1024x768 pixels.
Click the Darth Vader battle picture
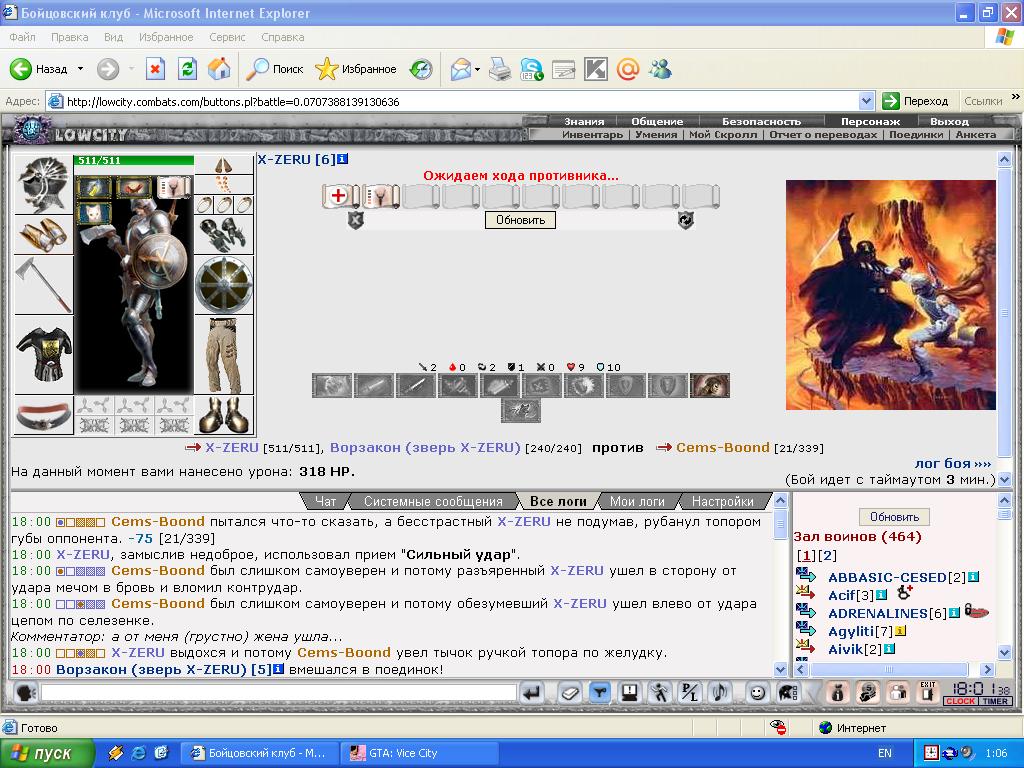[891, 295]
